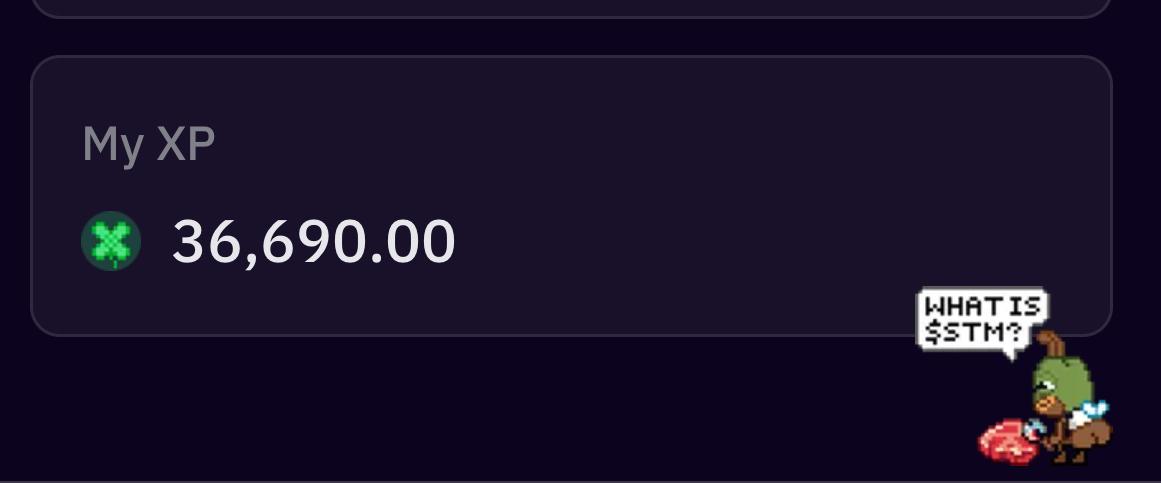Tap the WHAT IS line in the bubble

coord(983,306)
